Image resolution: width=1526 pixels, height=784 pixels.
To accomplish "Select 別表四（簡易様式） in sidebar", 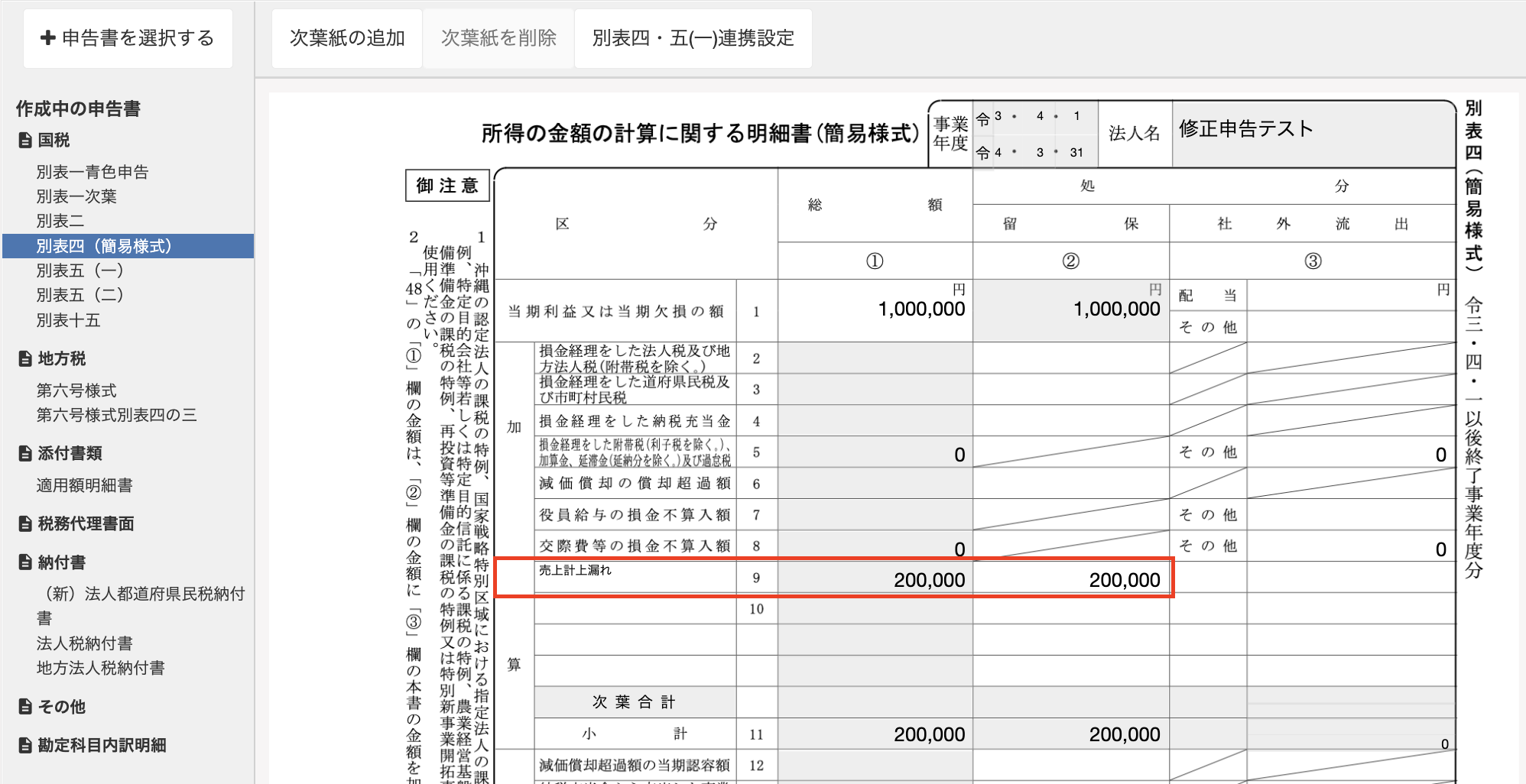I will (128, 246).
